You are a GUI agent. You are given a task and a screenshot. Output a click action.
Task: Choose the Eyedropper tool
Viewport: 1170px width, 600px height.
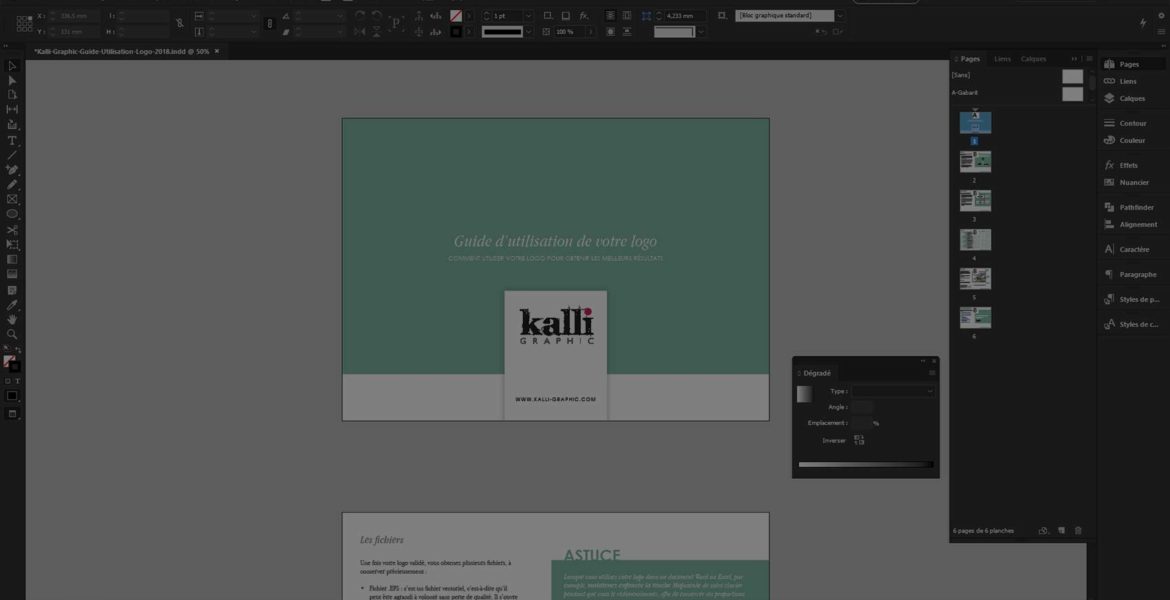tap(12, 304)
